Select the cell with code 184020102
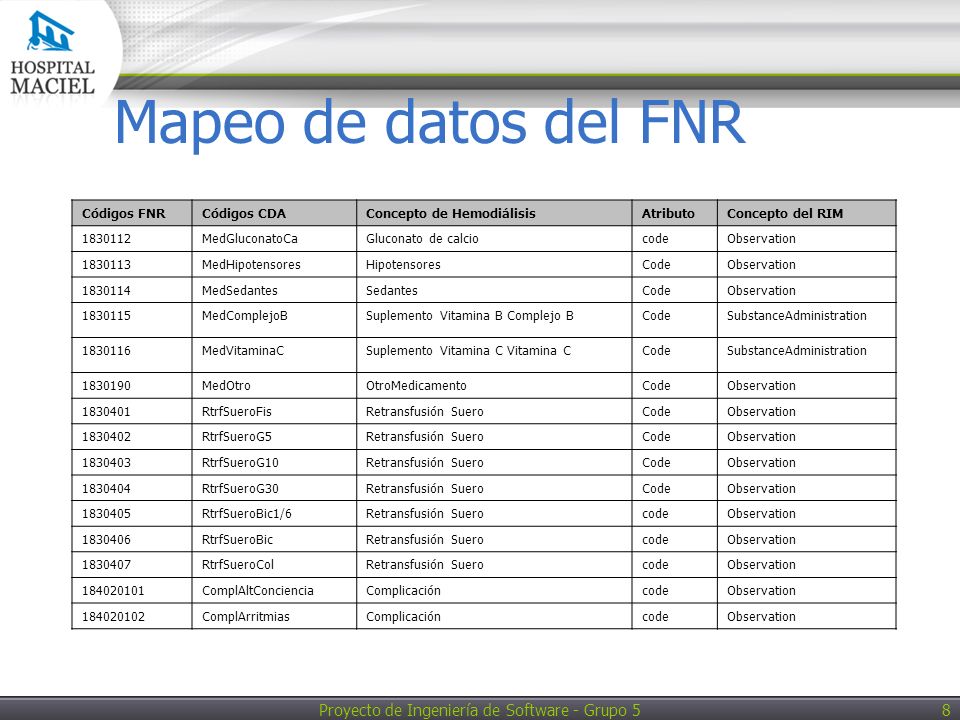 [x=132, y=617]
